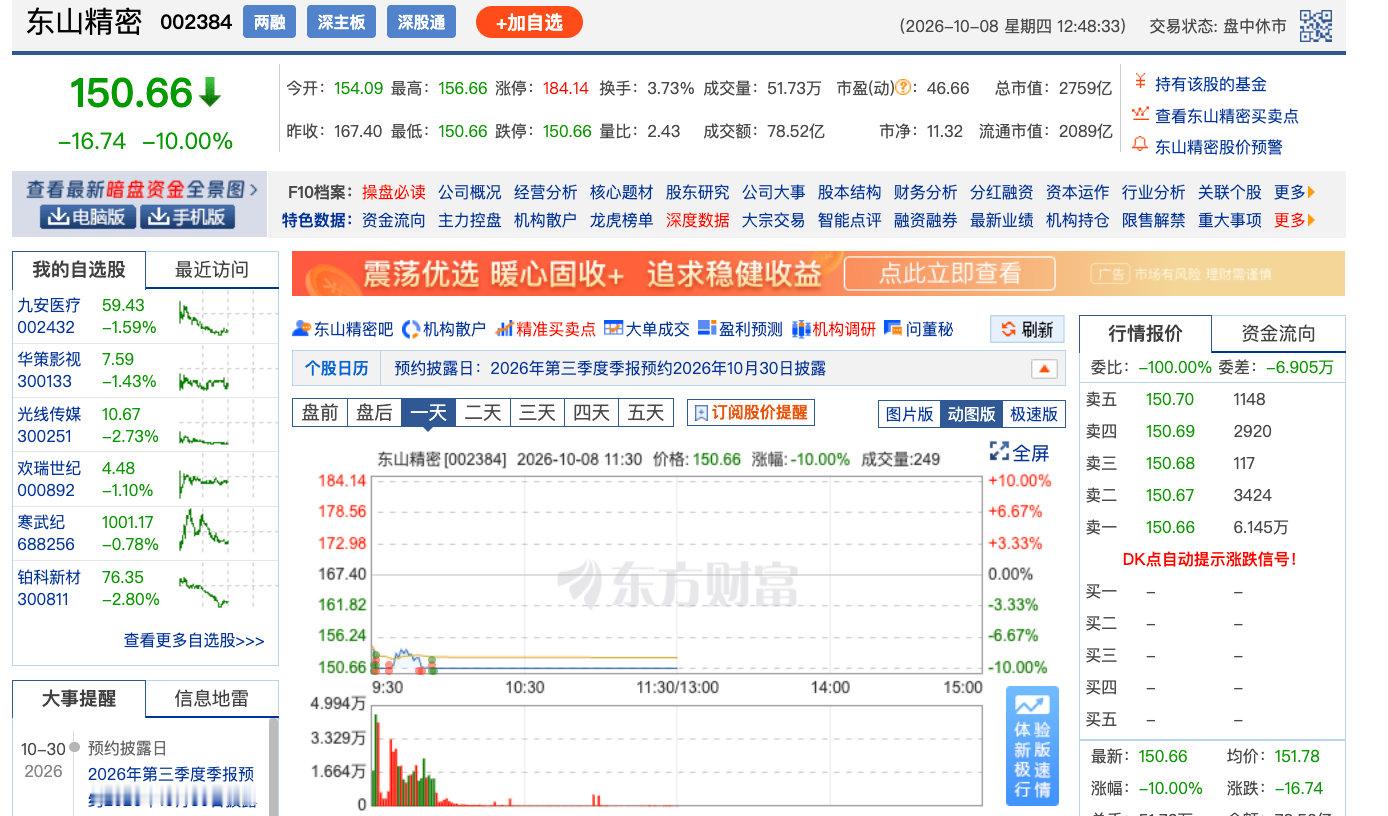Open 龙虎榜单 link
This screenshot has height=816, width=1388.
point(621,220)
